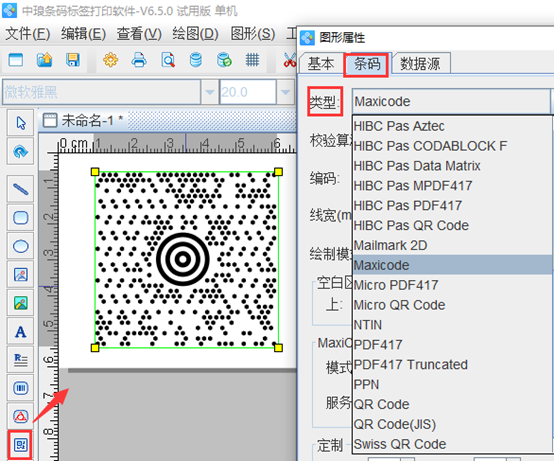The image size is (554, 461).
Task: Choose Swiss QR Code barcode type
Action: (x=452, y=444)
